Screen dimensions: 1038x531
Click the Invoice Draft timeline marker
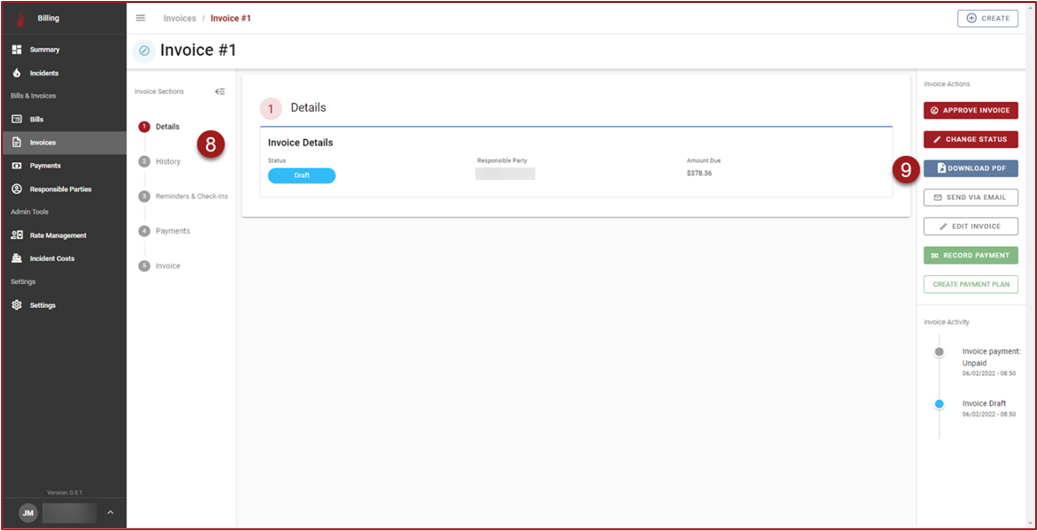(939, 404)
